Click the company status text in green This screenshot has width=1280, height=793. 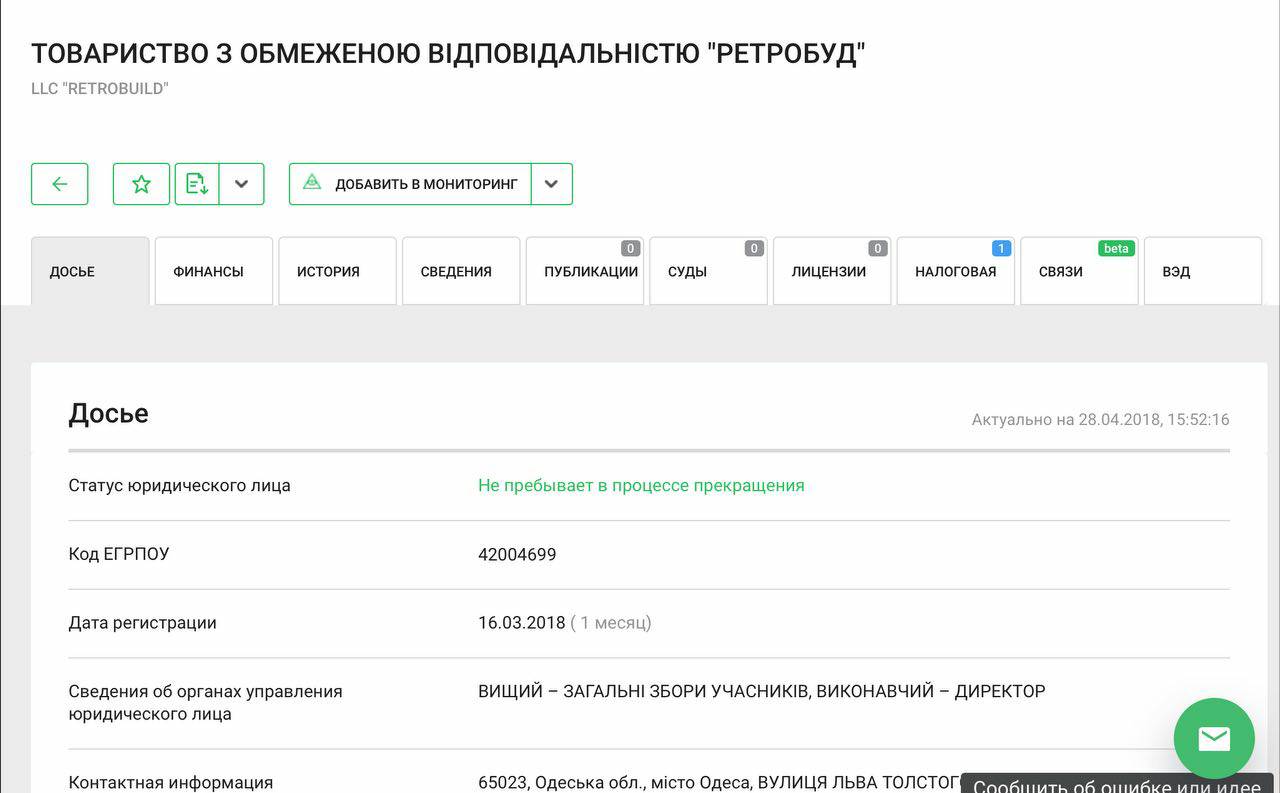(x=641, y=485)
